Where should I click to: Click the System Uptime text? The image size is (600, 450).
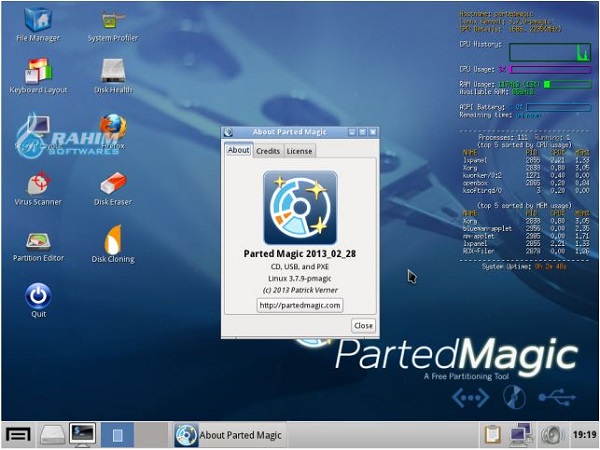click(x=524, y=266)
